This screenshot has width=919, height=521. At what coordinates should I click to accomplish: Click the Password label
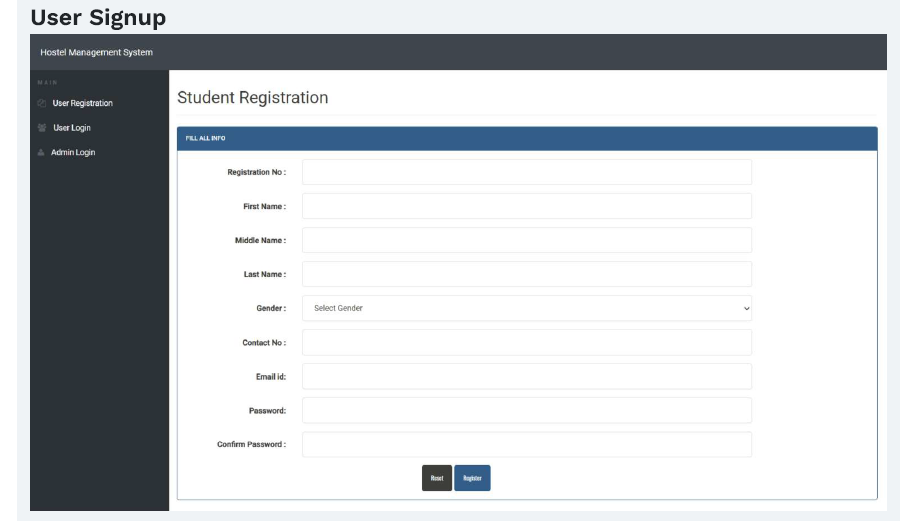click(x=267, y=411)
